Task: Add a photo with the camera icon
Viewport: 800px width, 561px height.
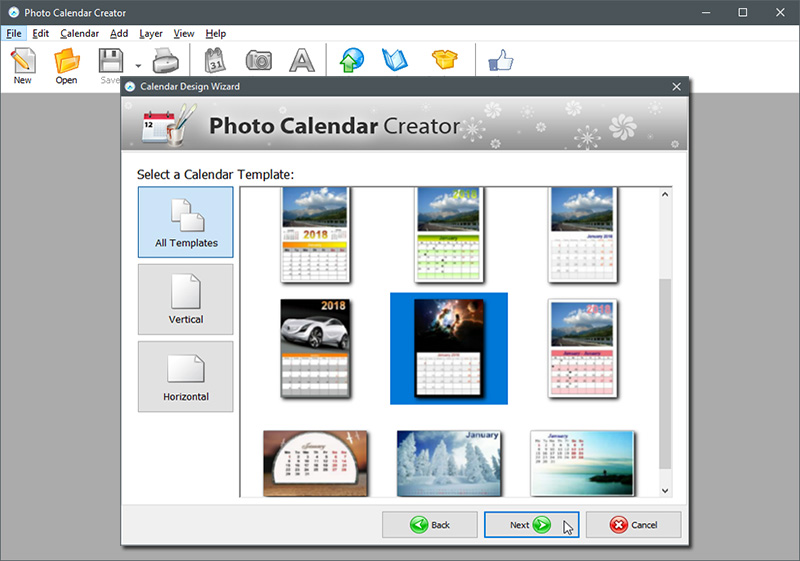Action: pyautogui.click(x=259, y=61)
